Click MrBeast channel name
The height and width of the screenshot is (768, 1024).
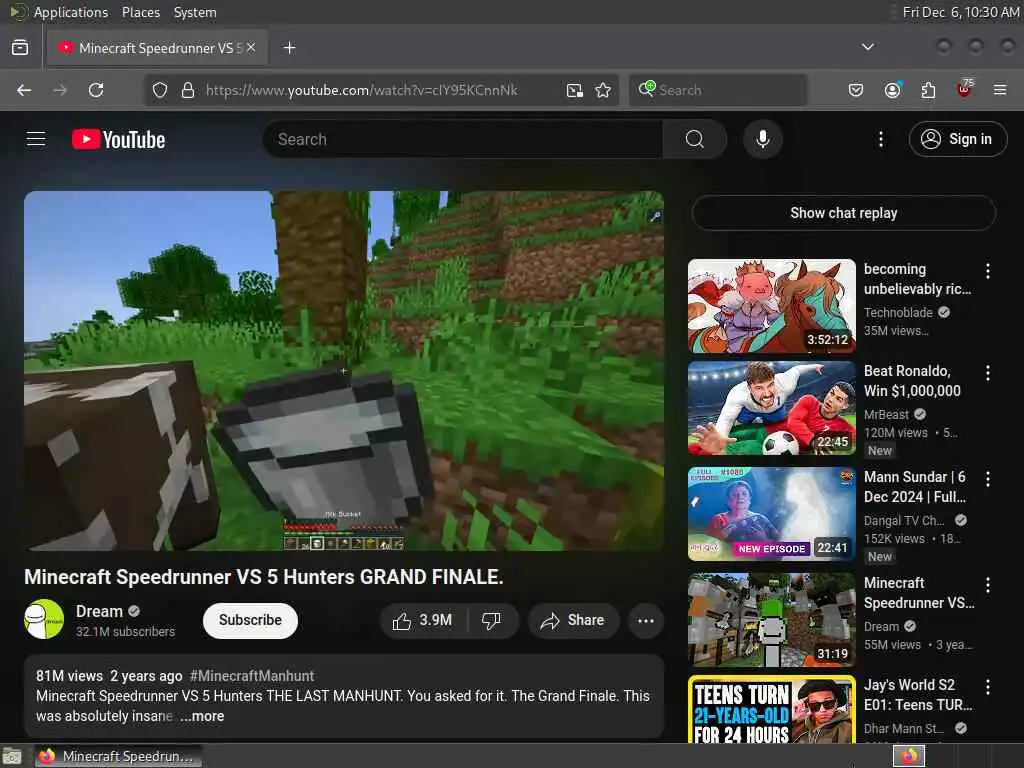(886, 415)
